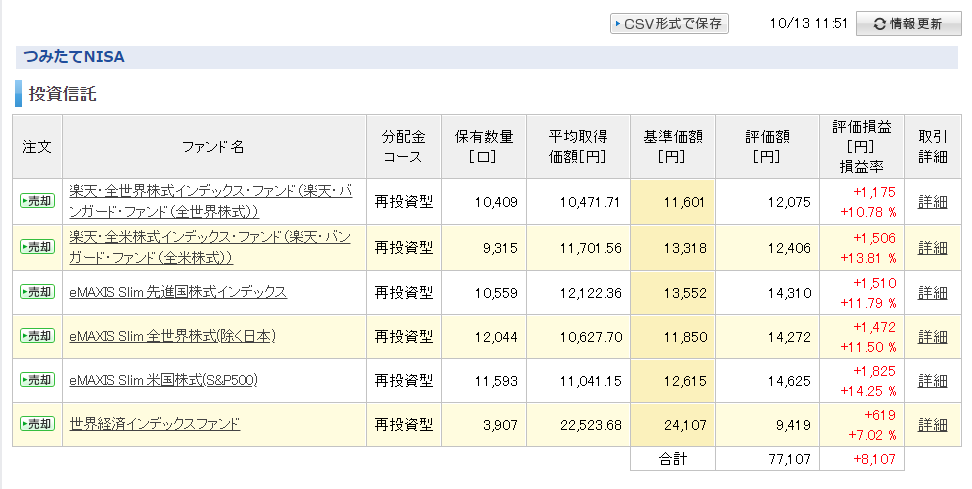972x489 pixels.
Task: Open 詳細 for the 全世界株式(除く日本) row
Action: [x=932, y=337]
